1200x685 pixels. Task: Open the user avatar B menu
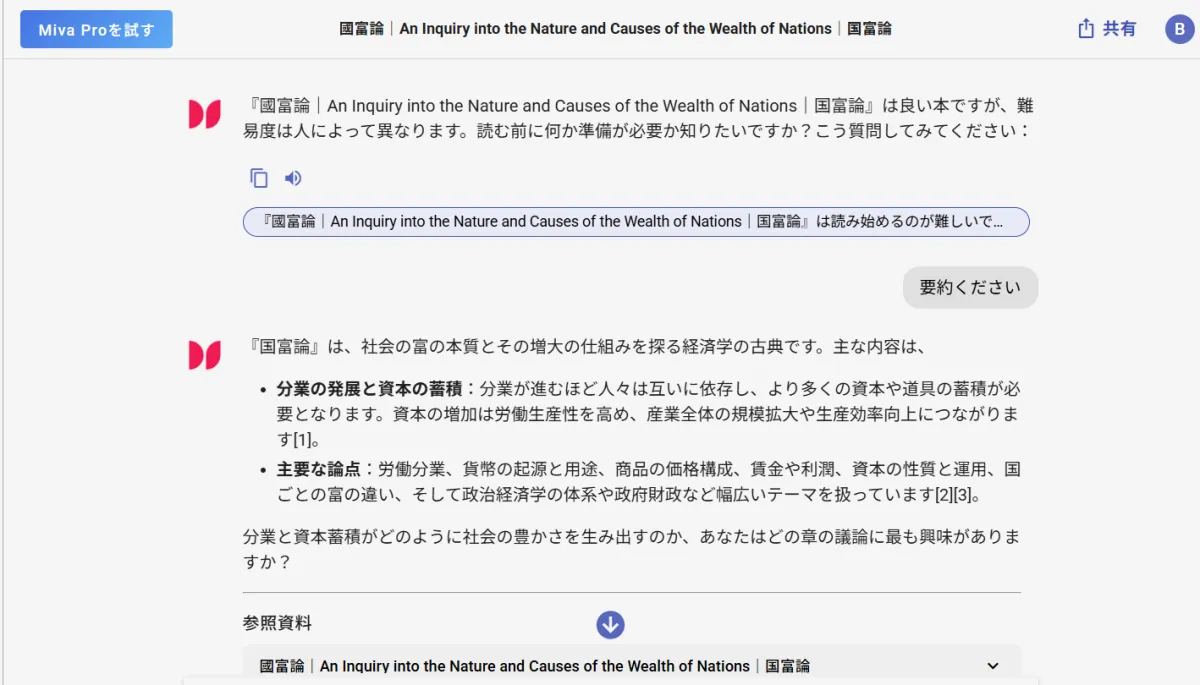coord(1179,29)
